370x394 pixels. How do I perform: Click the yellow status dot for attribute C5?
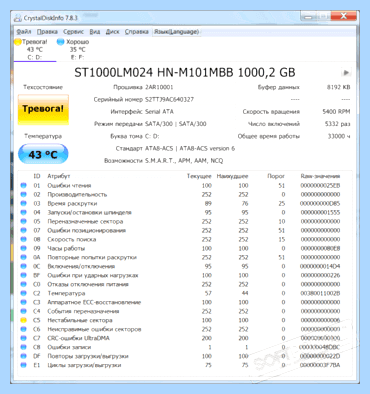23,320
